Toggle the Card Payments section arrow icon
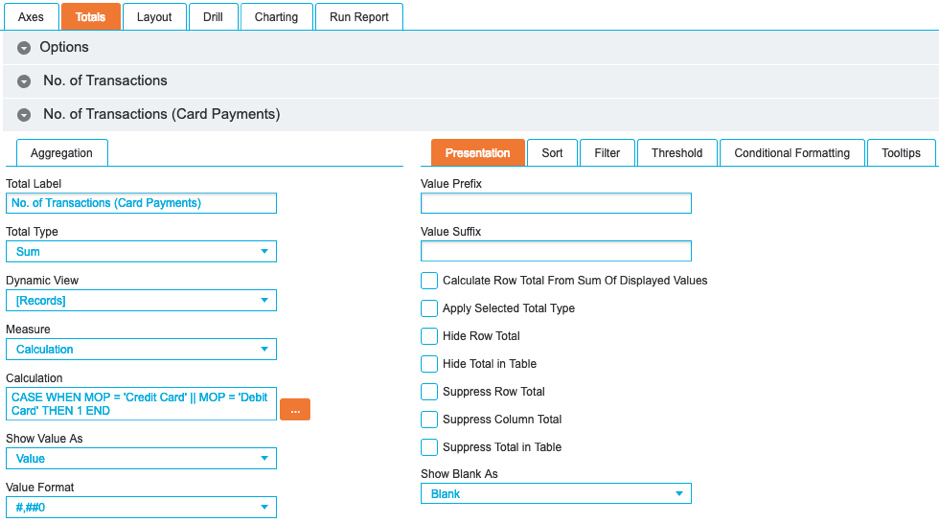939x522 pixels. (x=24, y=115)
